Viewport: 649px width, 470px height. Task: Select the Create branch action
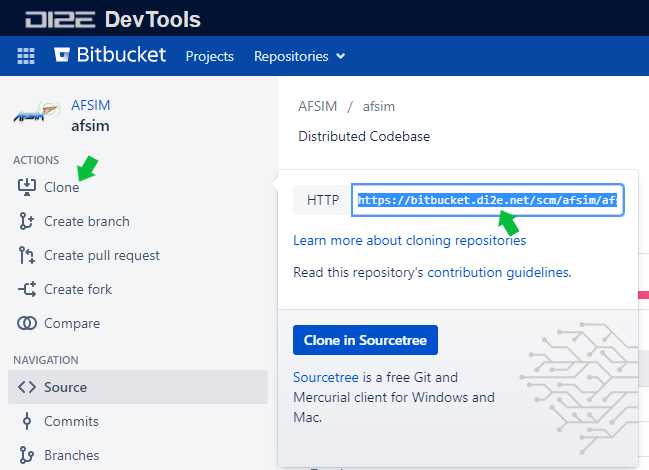(x=87, y=221)
